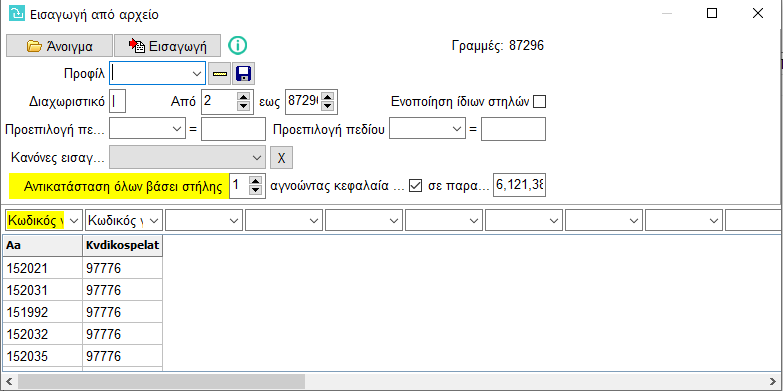Toggle αγνοώντας κεφαλαία checkbox

click(415, 186)
